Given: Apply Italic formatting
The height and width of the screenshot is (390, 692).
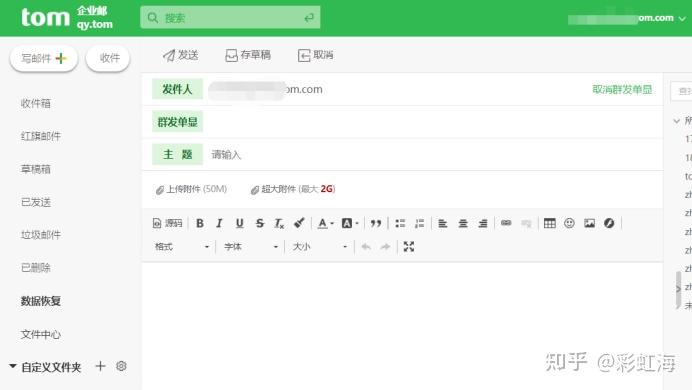Looking at the screenshot, I should (x=219, y=223).
